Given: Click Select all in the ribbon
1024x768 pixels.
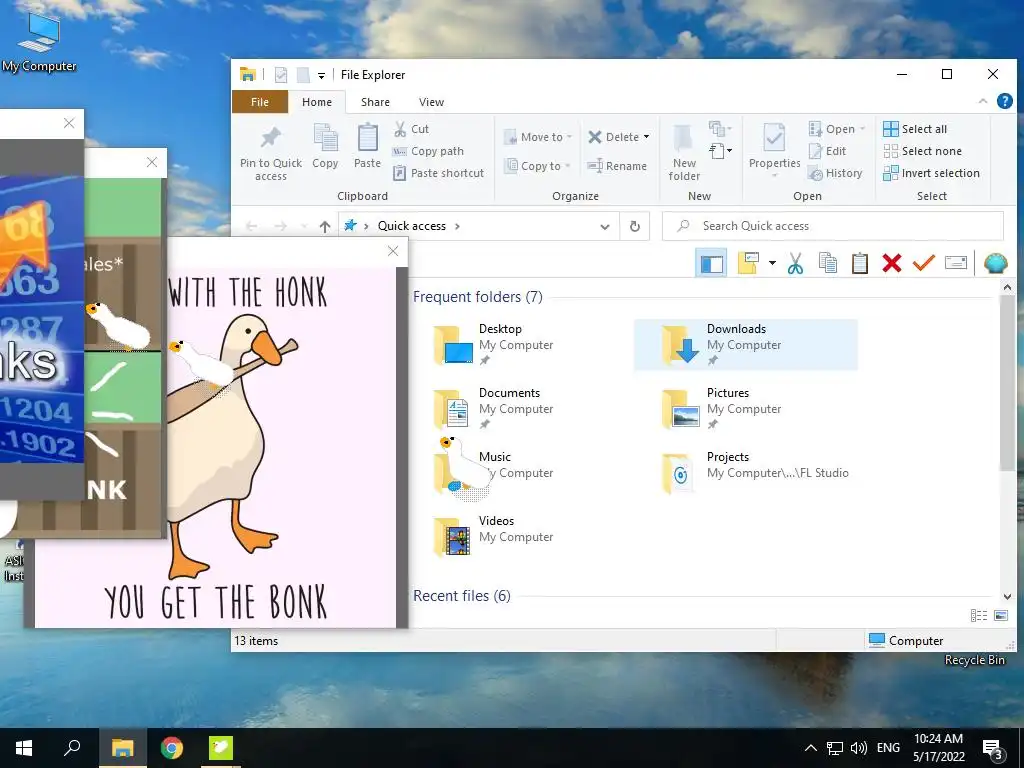Looking at the screenshot, I should 914,129.
